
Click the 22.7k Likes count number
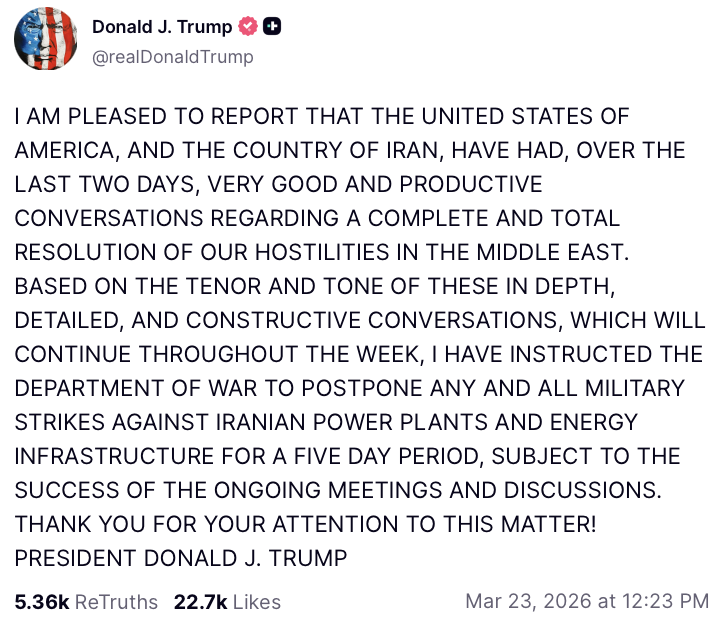pos(198,602)
